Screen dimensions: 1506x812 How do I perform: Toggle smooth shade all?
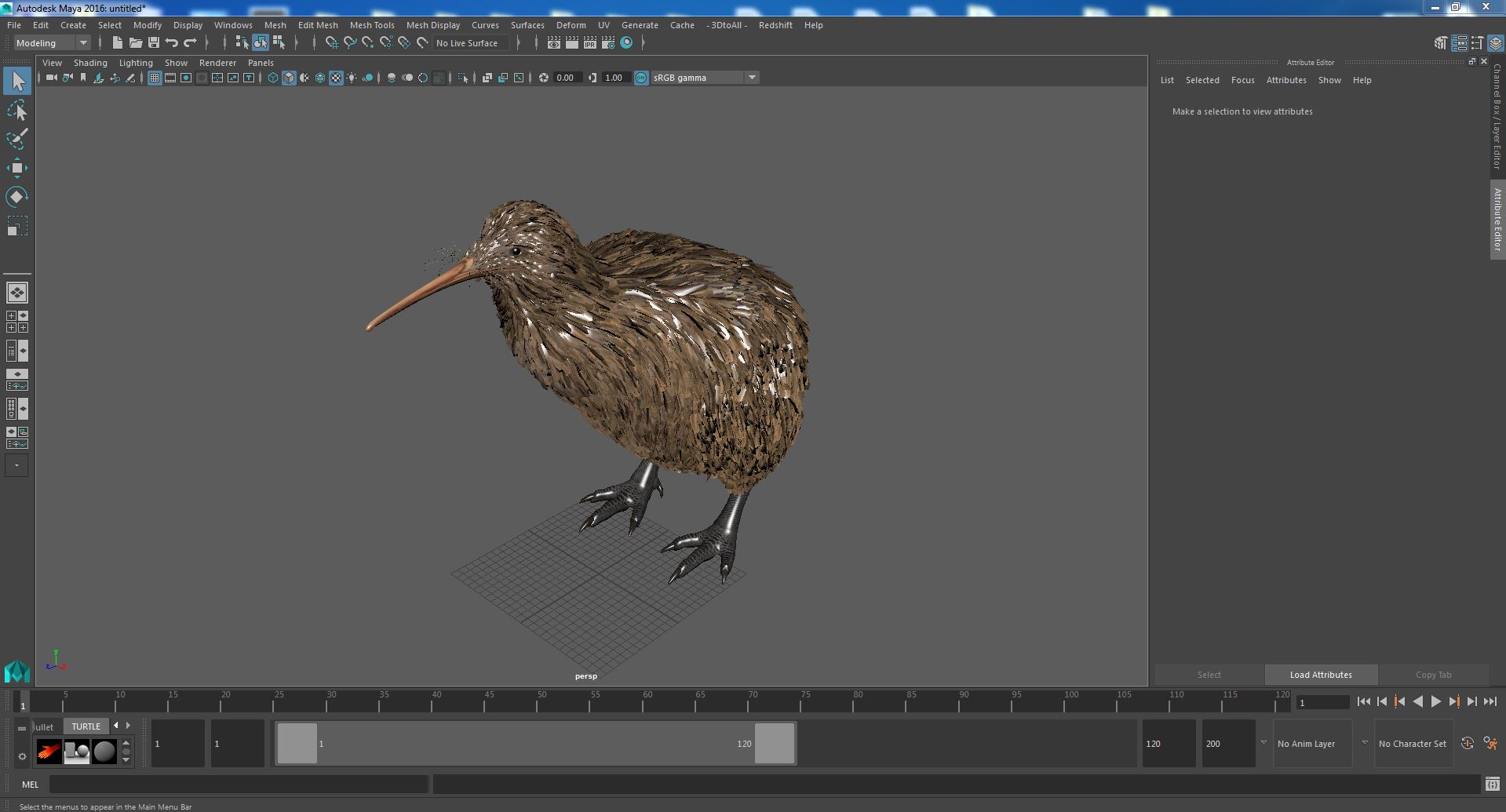pyautogui.click(x=289, y=78)
